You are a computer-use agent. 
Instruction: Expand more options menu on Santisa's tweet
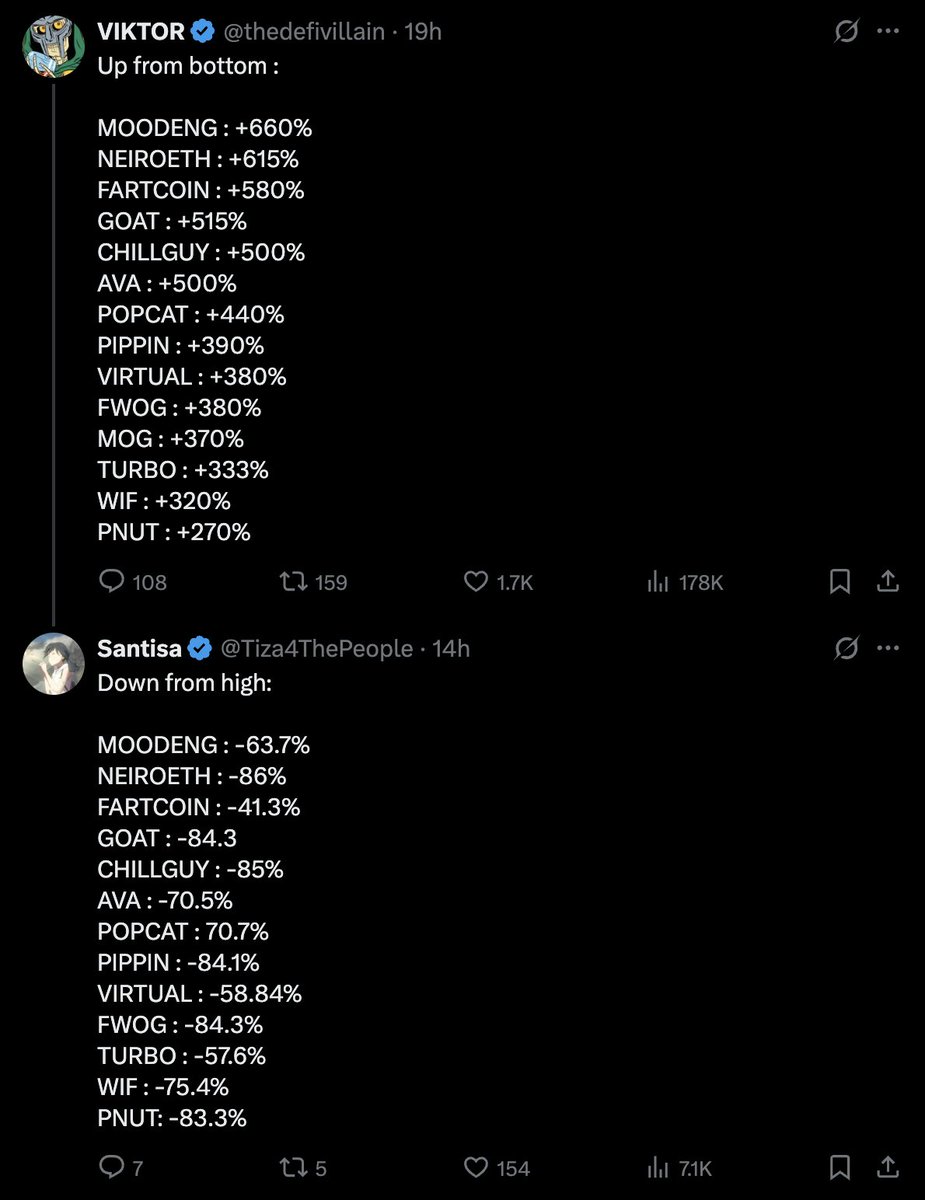[x=887, y=648]
